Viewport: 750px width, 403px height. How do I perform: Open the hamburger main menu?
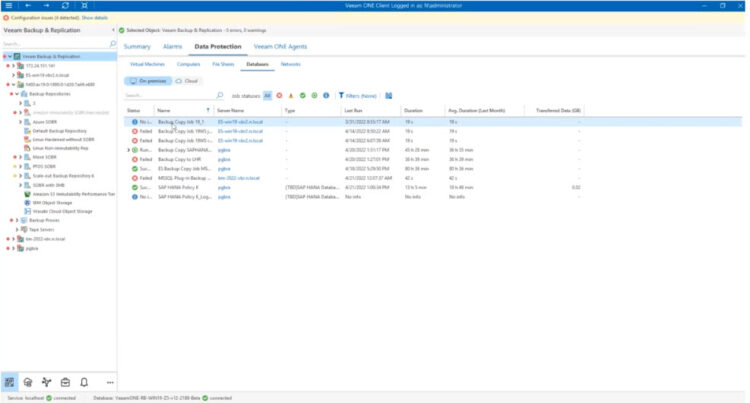click(x=9, y=5)
